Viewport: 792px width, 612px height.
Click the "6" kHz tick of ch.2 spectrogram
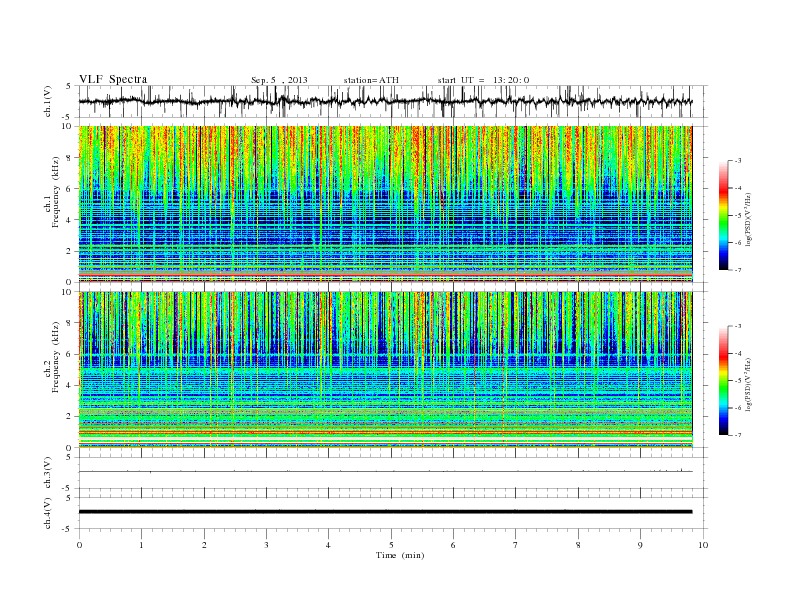70,354
